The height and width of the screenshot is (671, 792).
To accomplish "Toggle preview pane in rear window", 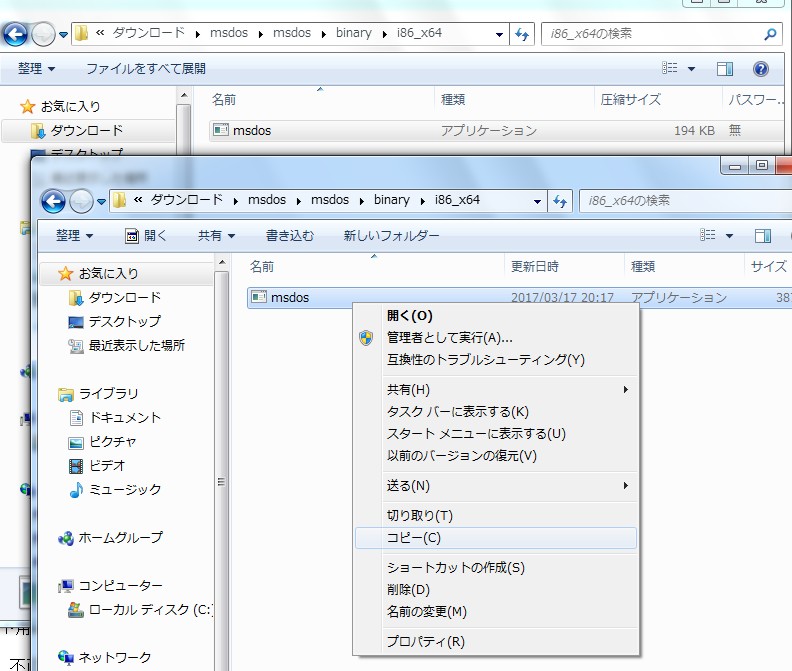I will tap(725, 68).
